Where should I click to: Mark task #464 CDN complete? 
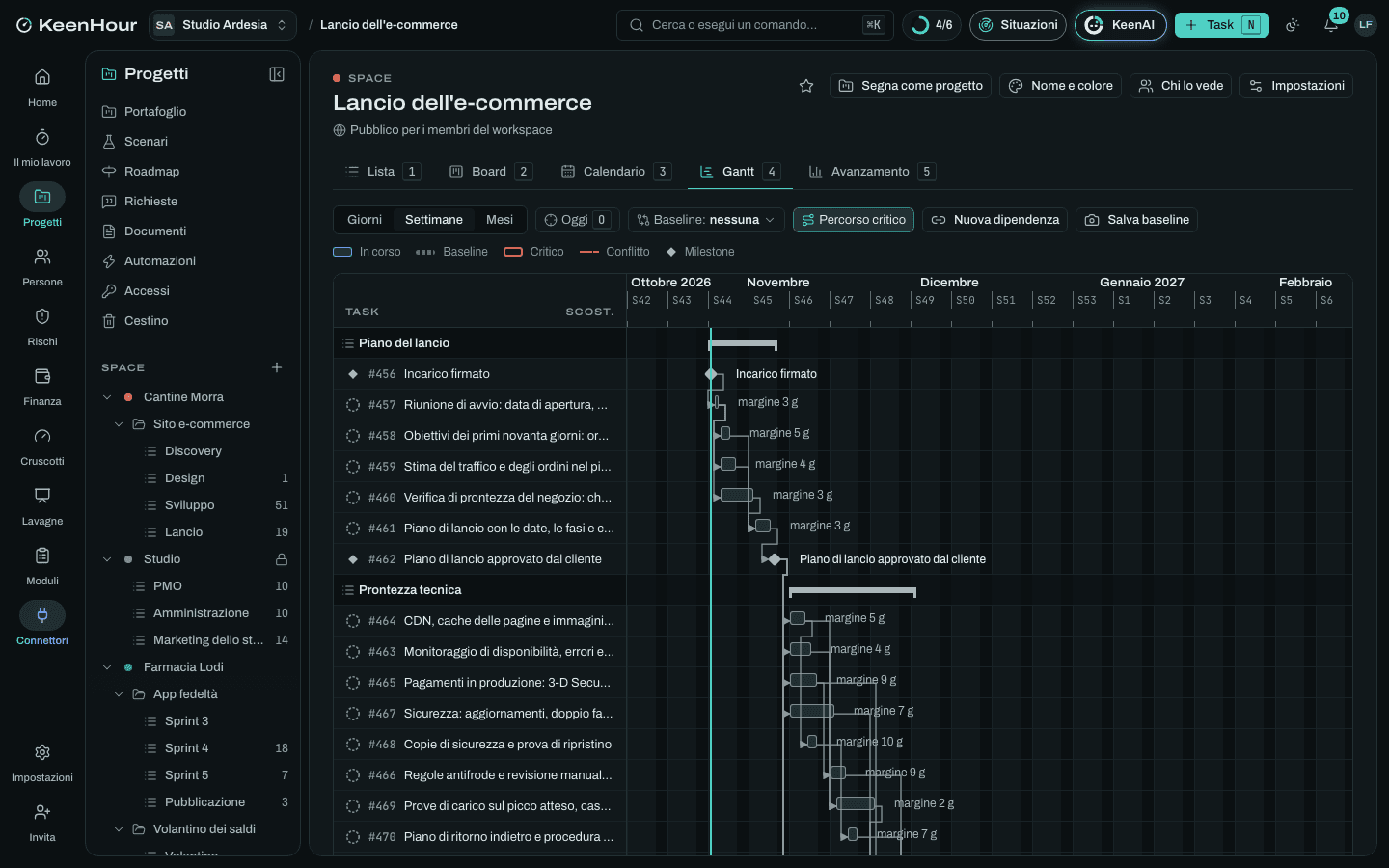[353, 621]
